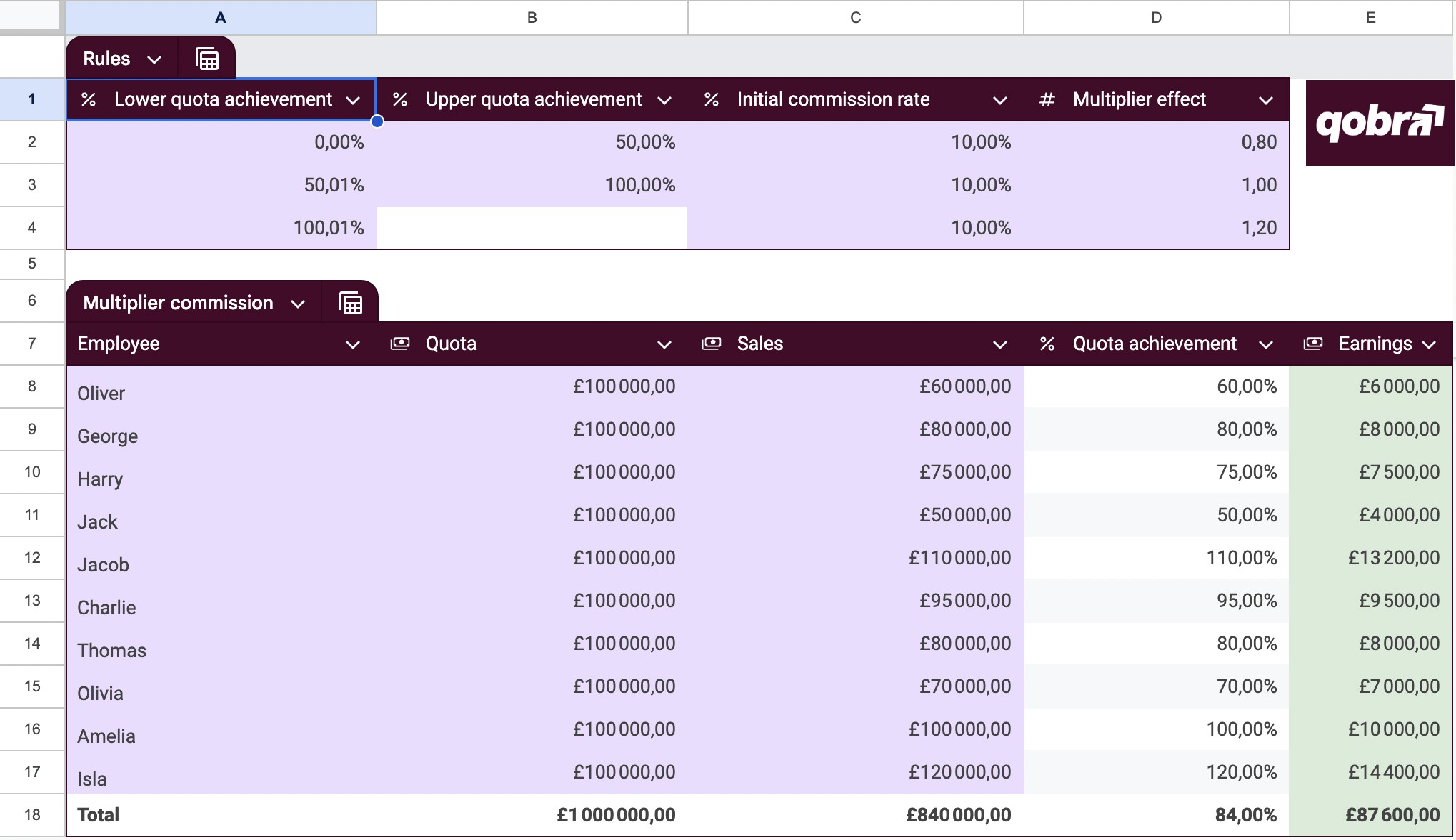
Task: Click currency type icon of Earnings column
Action: pyautogui.click(x=1313, y=344)
